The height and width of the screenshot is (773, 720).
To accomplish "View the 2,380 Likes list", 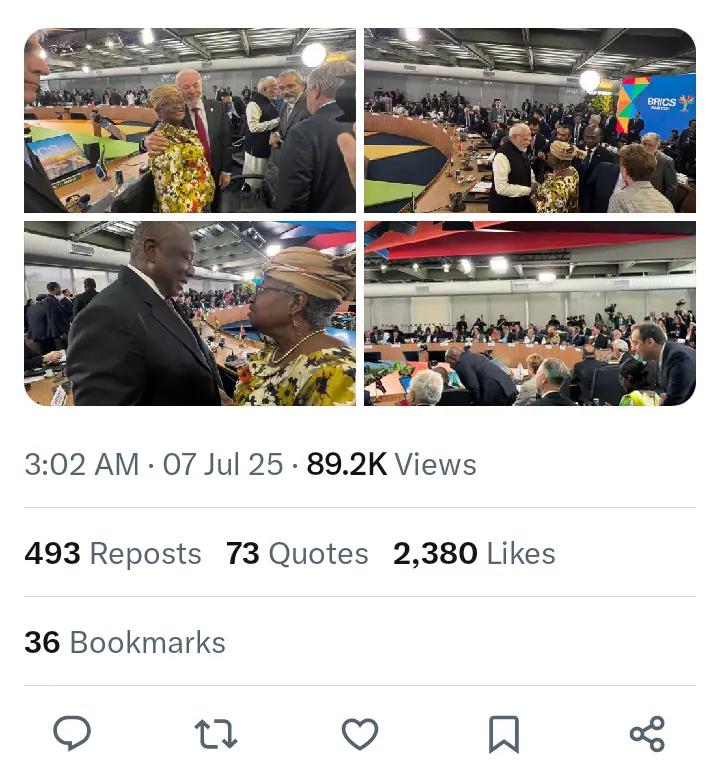I will tap(474, 553).
